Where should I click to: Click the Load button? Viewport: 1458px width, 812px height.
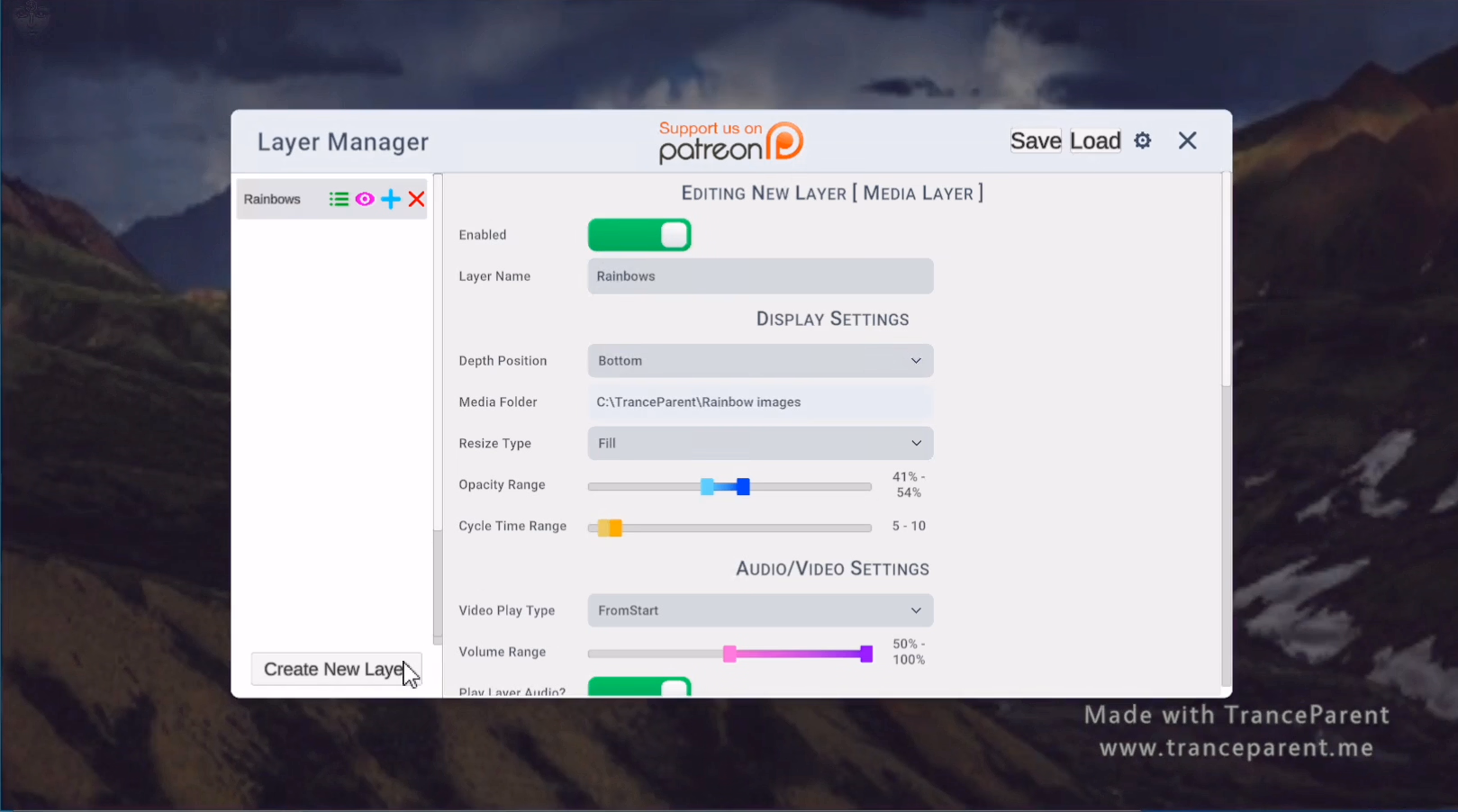[x=1095, y=140]
